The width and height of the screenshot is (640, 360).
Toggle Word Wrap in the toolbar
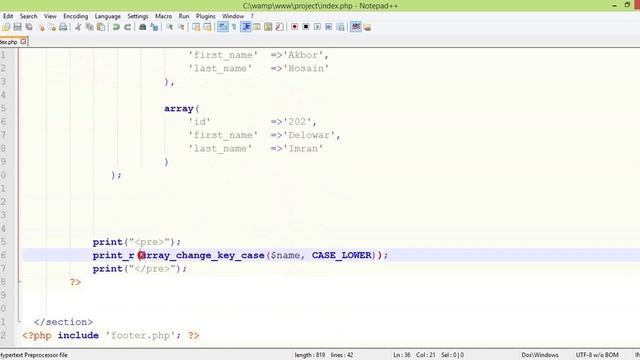click(223, 27)
